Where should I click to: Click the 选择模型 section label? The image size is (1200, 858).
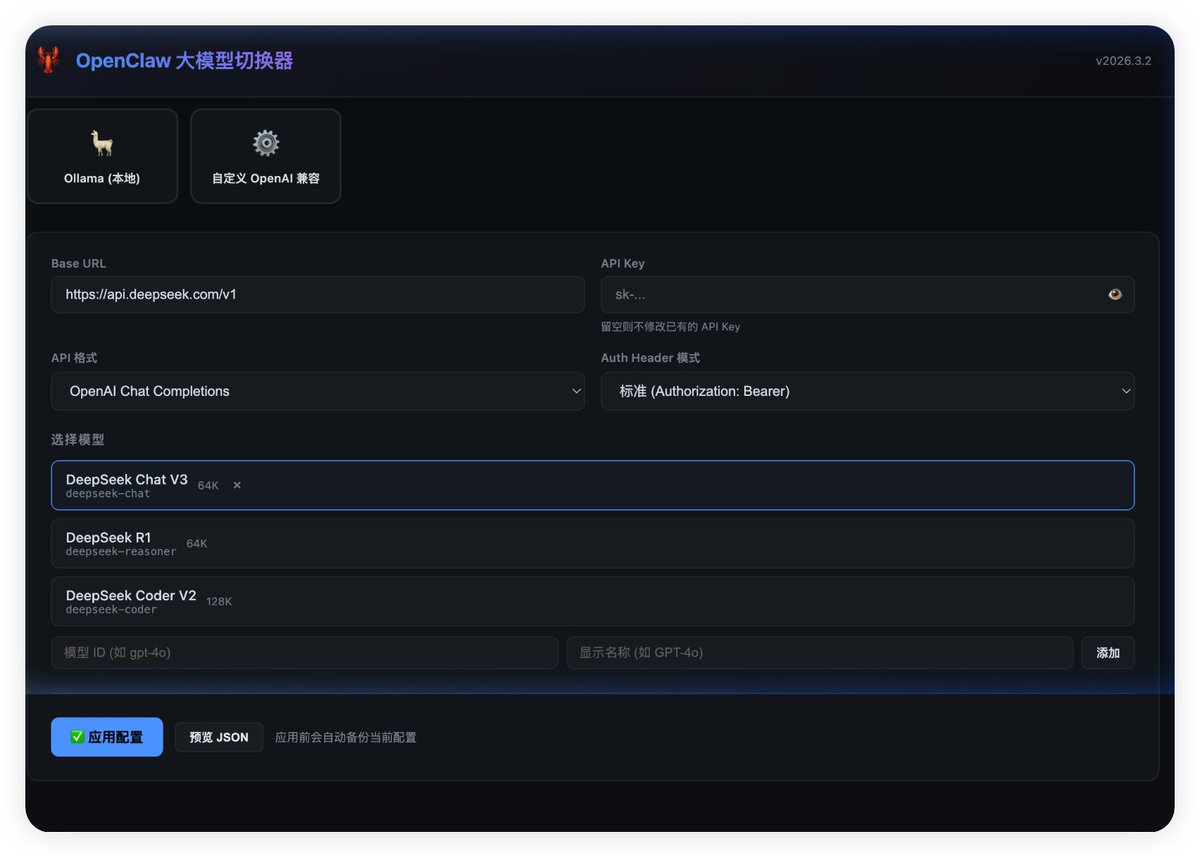[78, 440]
